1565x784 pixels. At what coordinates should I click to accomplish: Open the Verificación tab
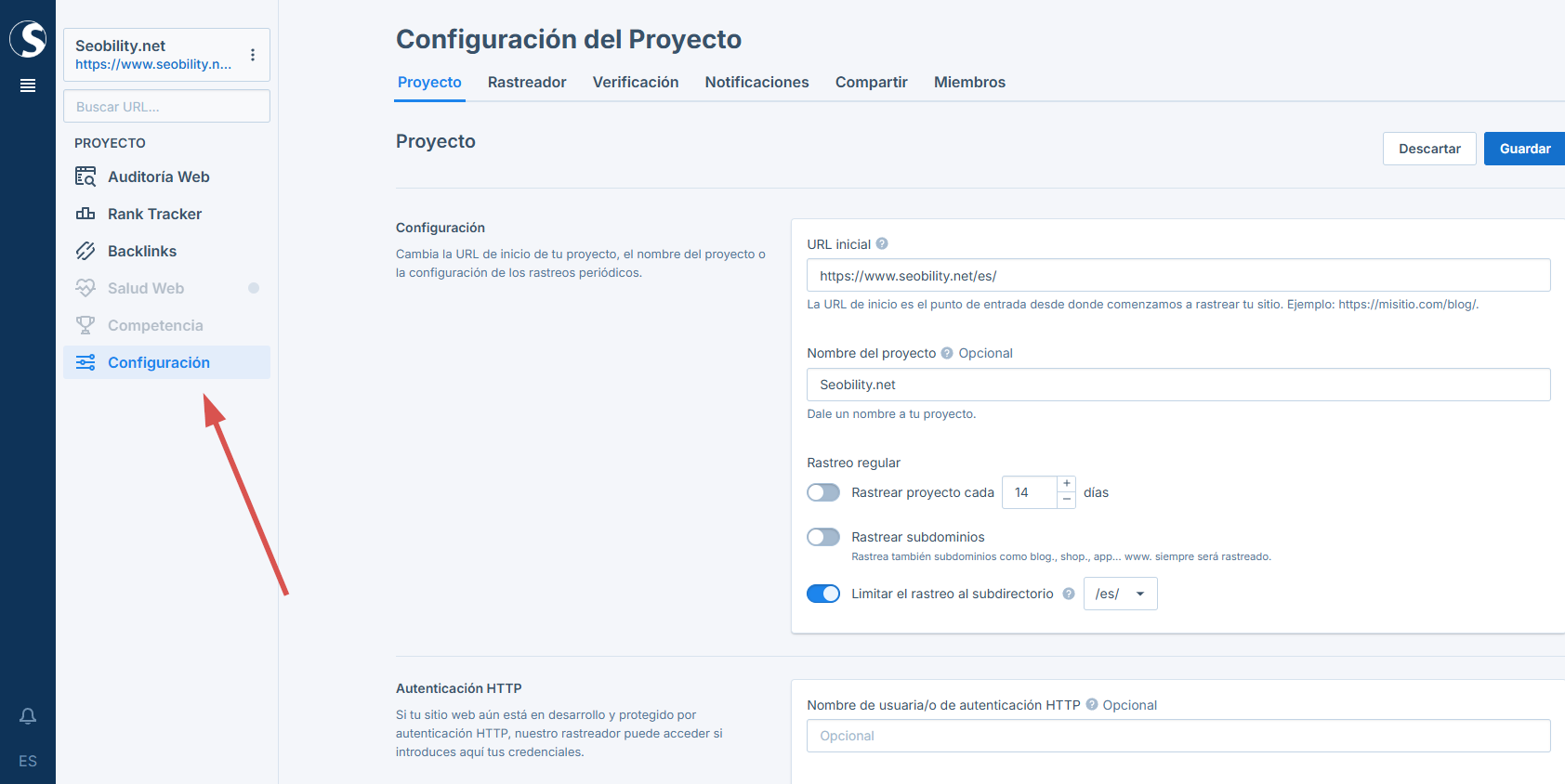click(636, 82)
